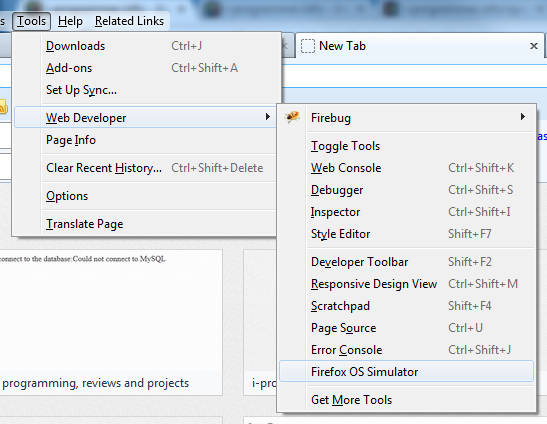Close the New Tab tab
This screenshot has height=424, width=547.
point(533,46)
